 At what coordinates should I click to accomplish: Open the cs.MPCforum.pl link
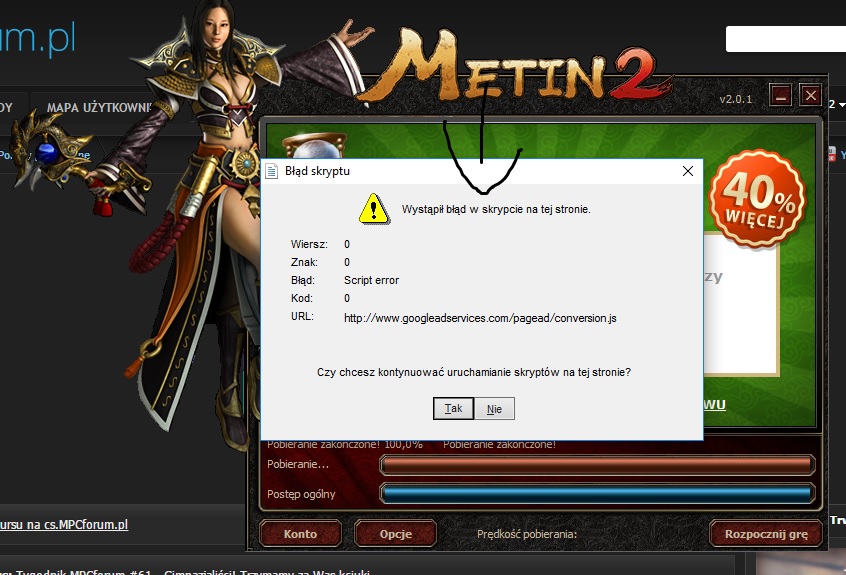[x=64, y=524]
